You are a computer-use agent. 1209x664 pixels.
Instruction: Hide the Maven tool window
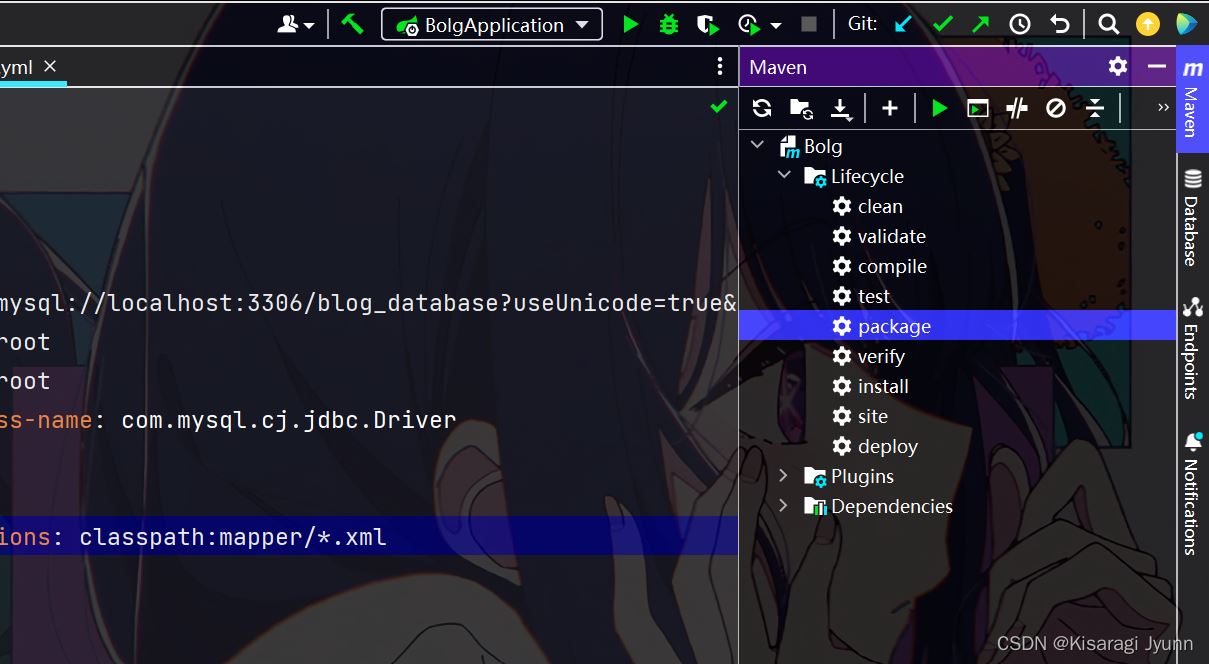pyautogui.click(x=1157, y=66)
